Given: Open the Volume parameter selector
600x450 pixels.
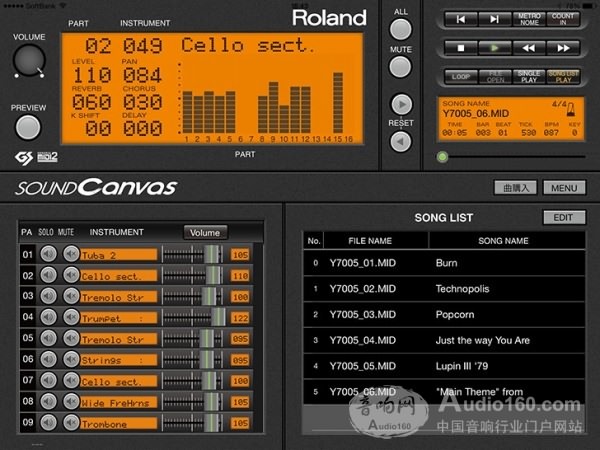Looking at the screenshot, I should coord(205,233).
